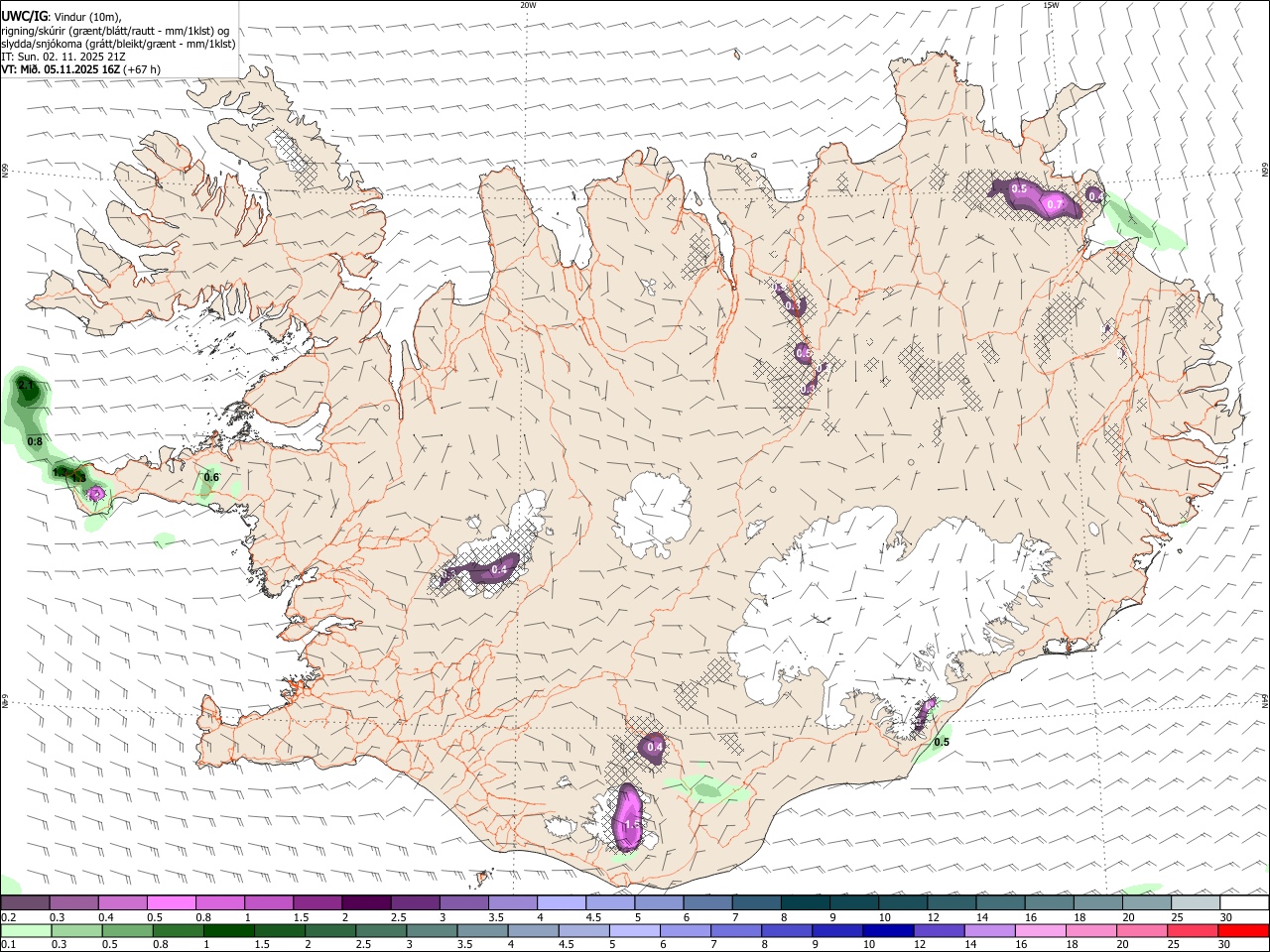Click the 0:8 rain value label
Viewport: 1270px width, 952px height.
click(x=35, y=441)
